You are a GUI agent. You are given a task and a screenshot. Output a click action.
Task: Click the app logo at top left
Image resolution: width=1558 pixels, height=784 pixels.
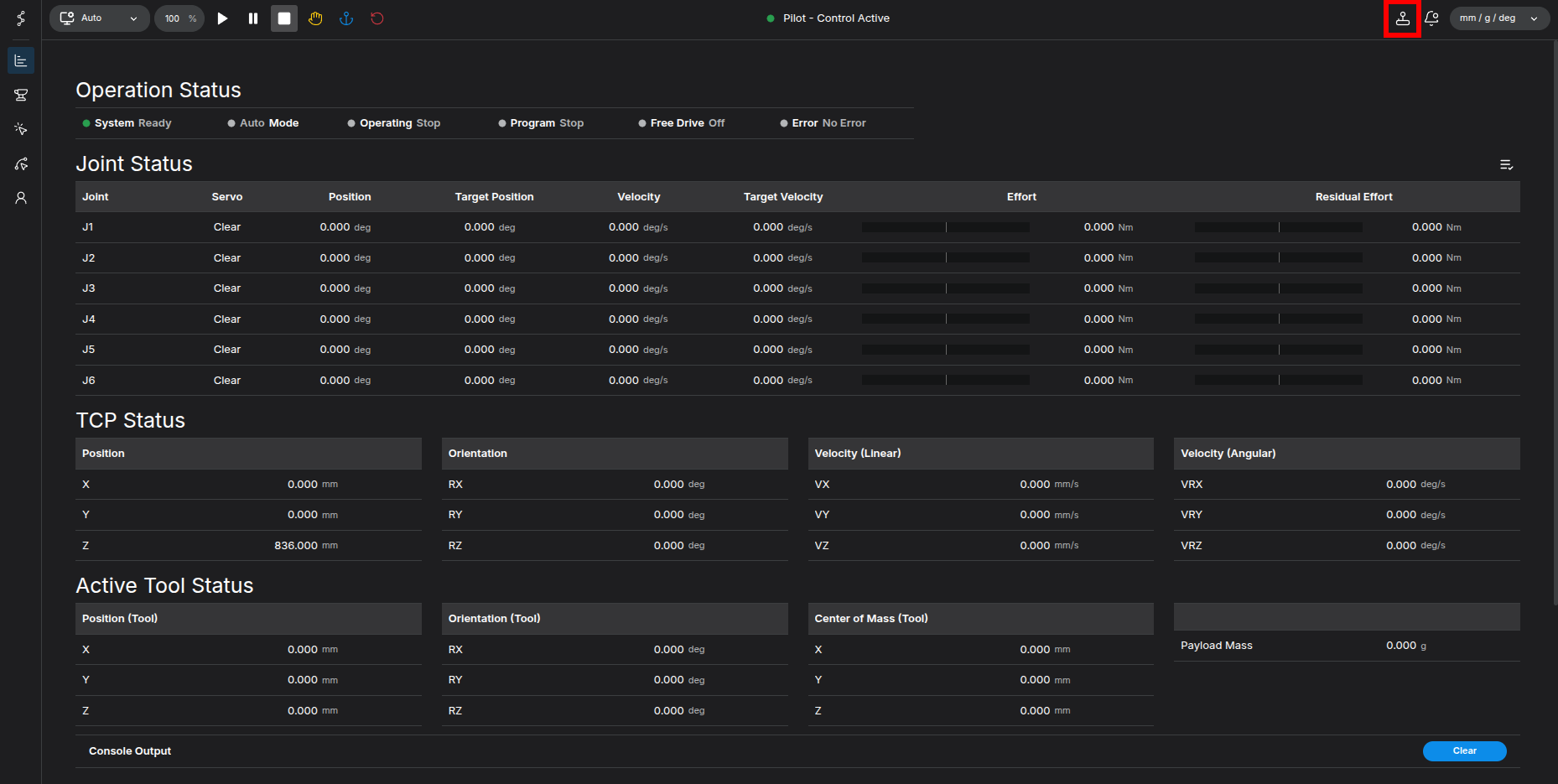click(x=21, y=18)
